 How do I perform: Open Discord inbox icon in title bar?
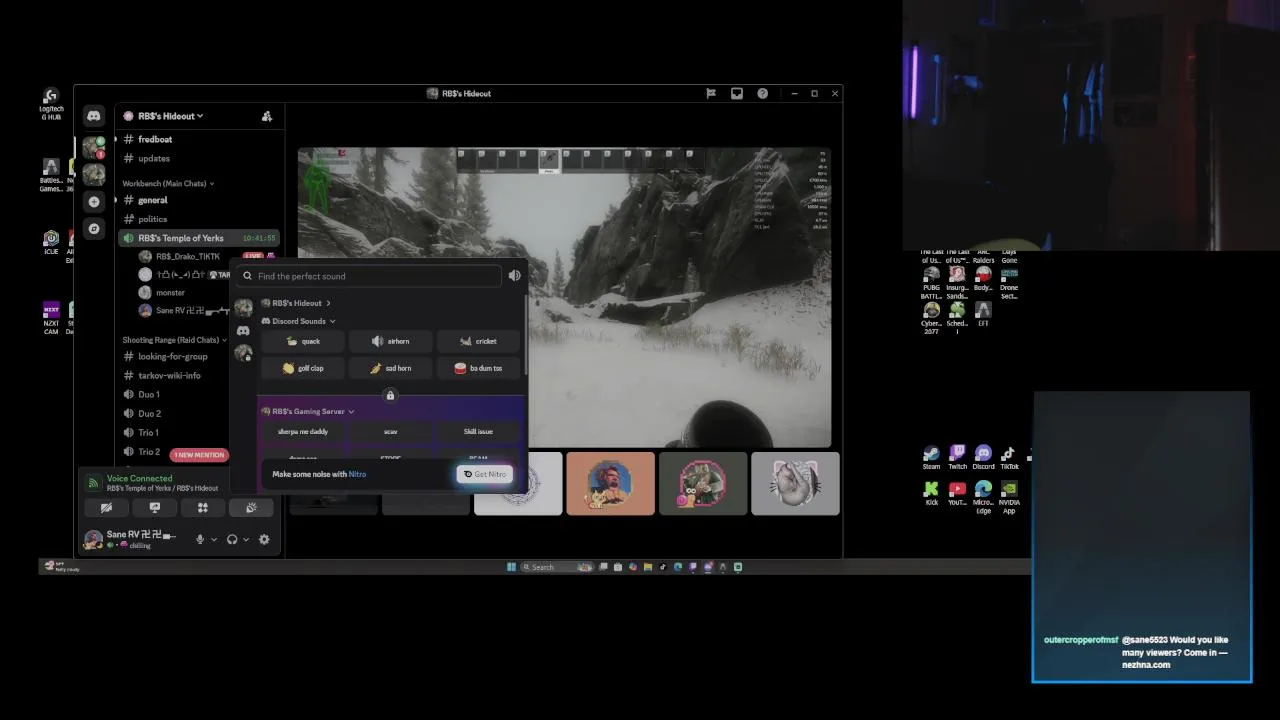[737, 93]
